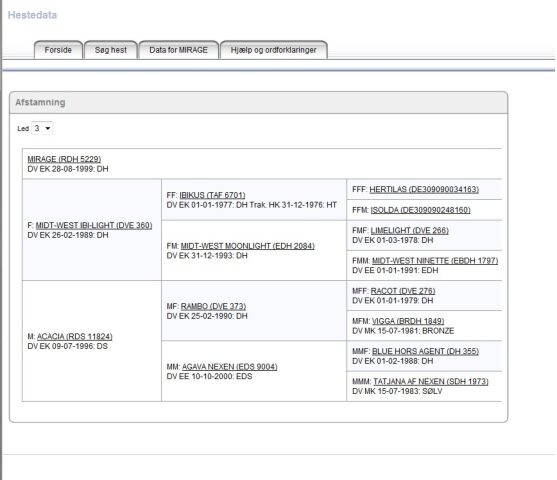
Task: Open the Led generation dropdown
Action: point(42,128)
